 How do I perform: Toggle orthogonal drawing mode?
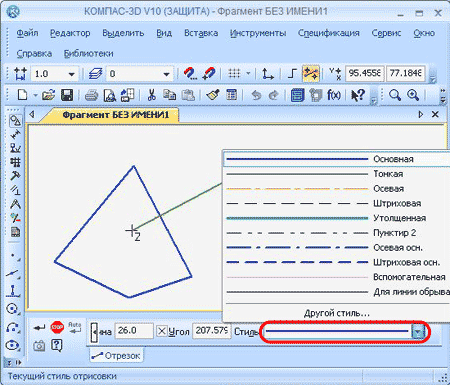click(x=292, y=73)
